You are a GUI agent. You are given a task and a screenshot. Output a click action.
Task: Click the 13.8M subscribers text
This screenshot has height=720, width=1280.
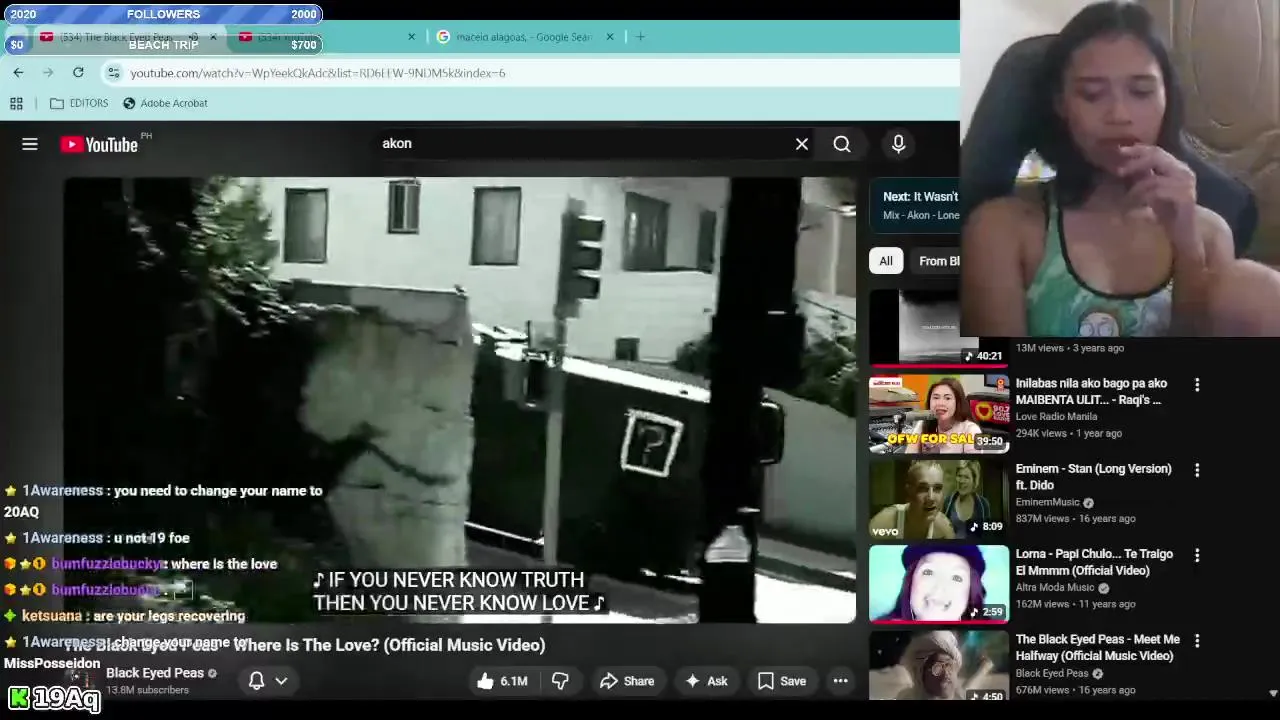click(147, 690)
